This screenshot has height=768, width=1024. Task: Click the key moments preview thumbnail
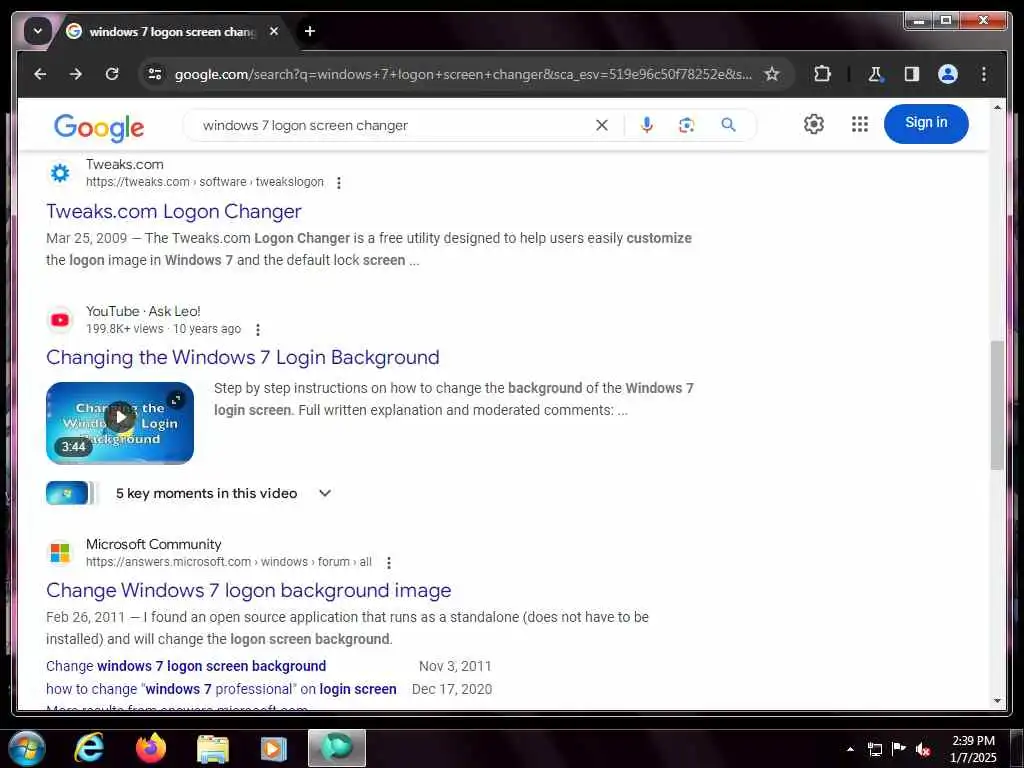pyautogui.click(x=71, y=493)
